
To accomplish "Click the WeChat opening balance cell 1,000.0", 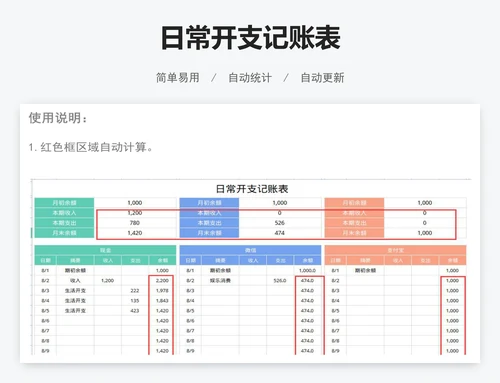I will tap(307, 270).
